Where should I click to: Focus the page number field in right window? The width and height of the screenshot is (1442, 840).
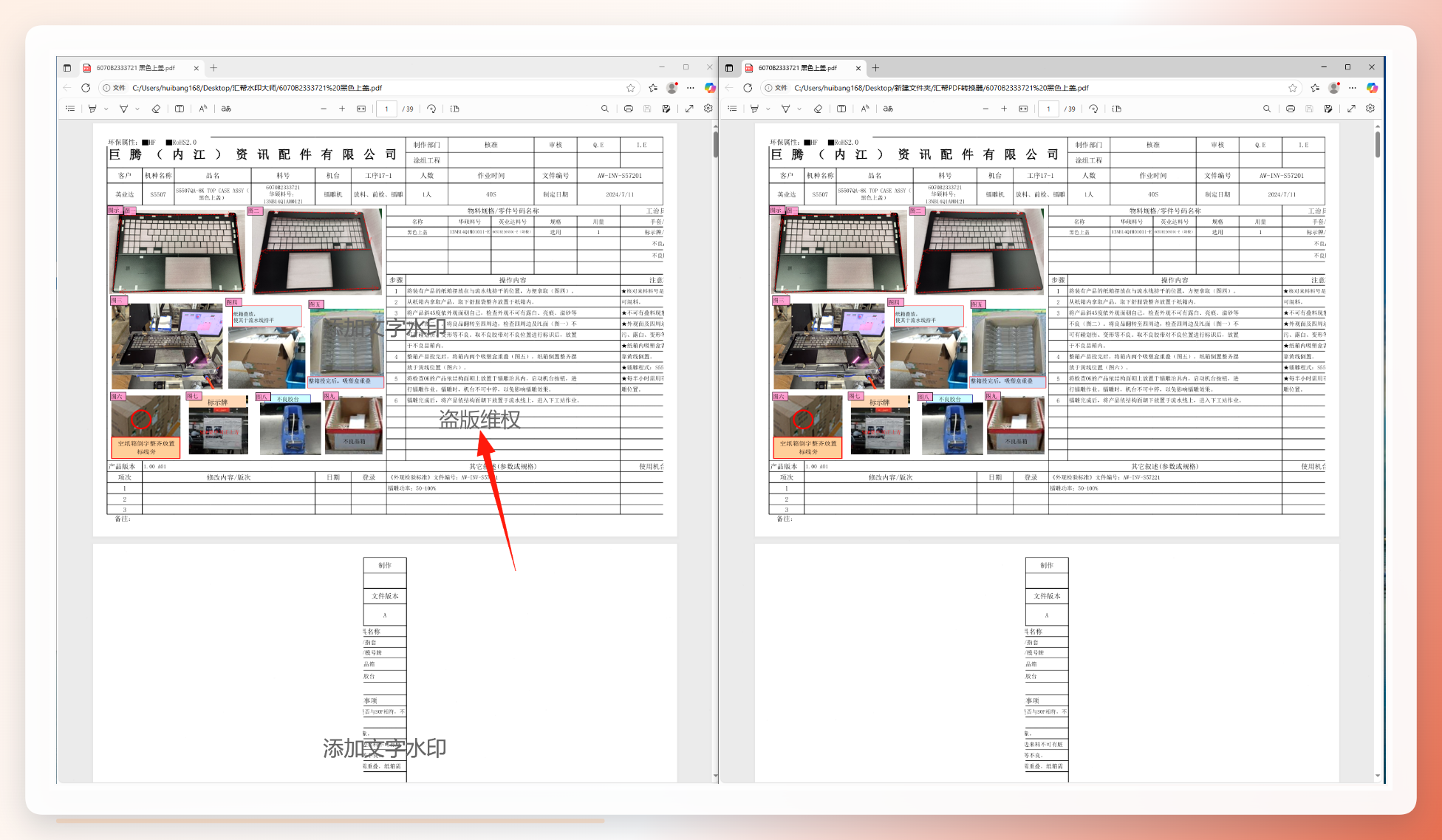[1048, 109]
